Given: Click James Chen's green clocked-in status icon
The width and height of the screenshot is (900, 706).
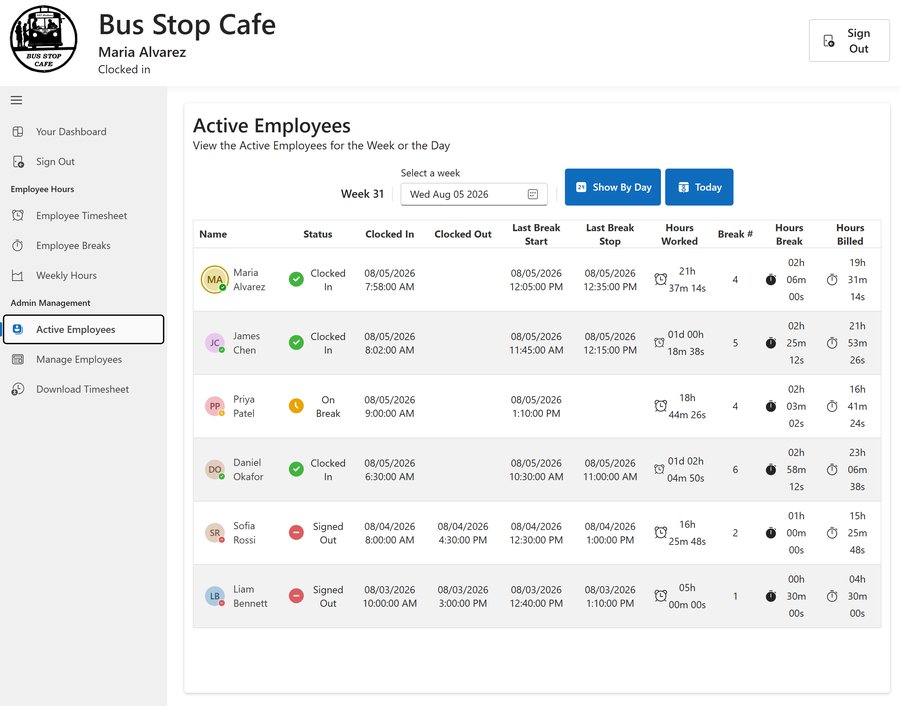Looking at the screenshot, I should (296, 343).
